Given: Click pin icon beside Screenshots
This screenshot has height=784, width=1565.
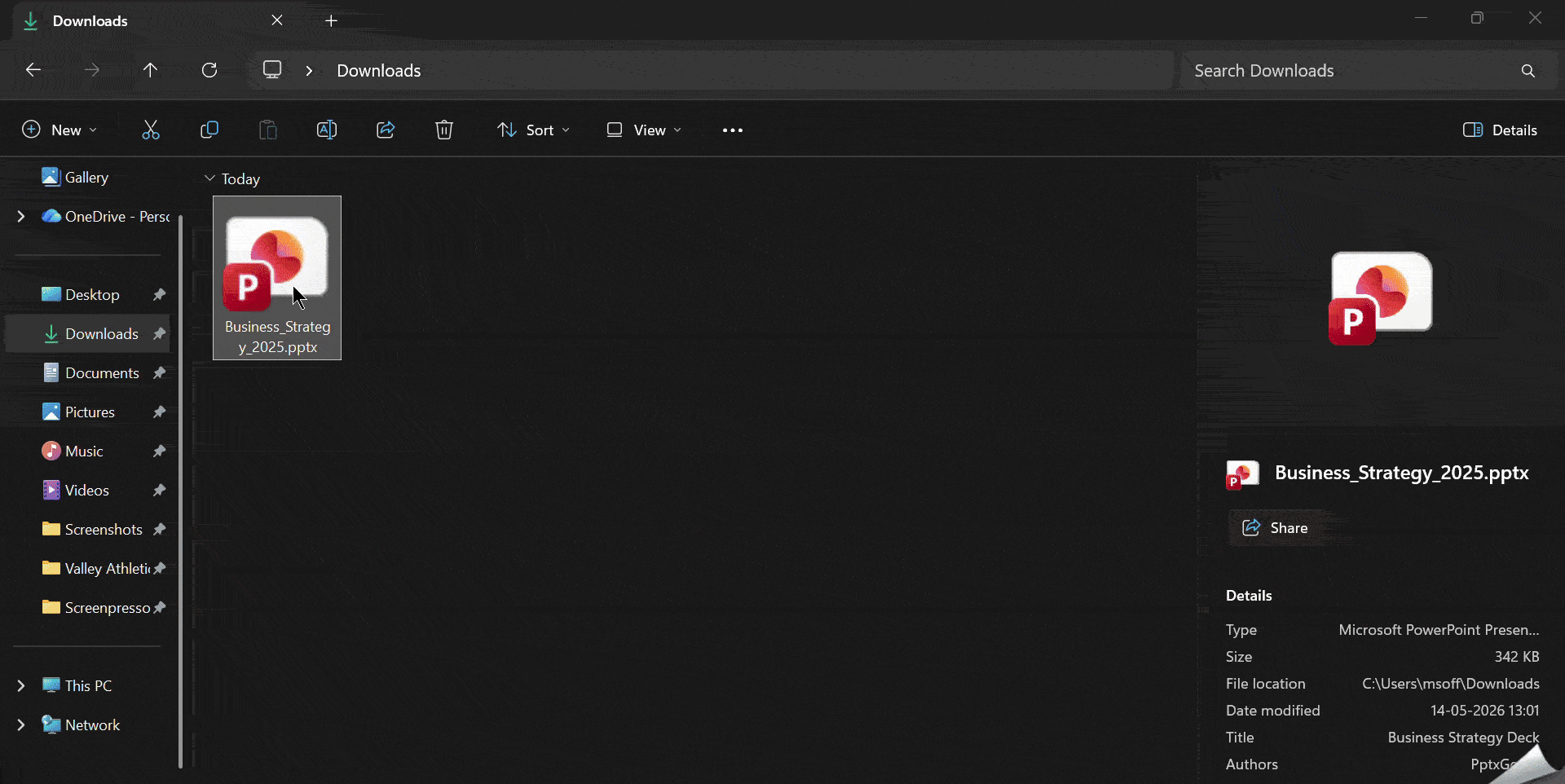Looking at the screenshot, I should pyautogui.click(x=160, y=530).
